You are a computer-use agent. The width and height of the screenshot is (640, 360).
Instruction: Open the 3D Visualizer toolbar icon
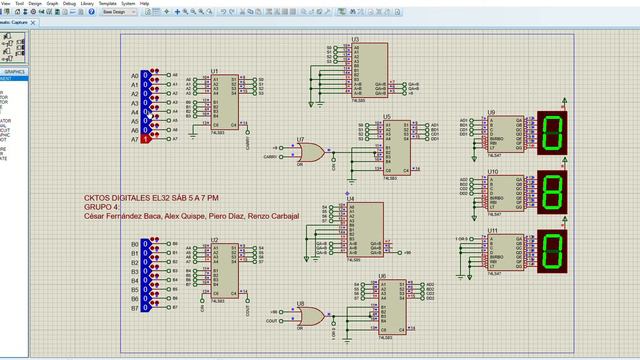point(41,12)
